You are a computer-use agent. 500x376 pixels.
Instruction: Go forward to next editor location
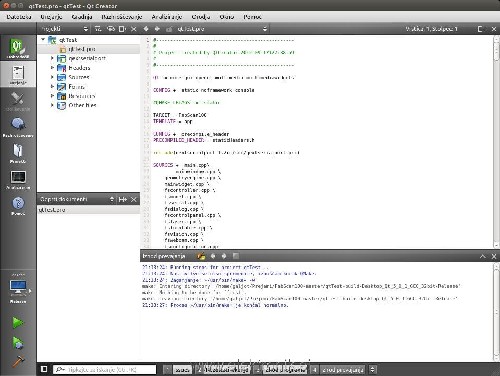(x=157, y=29)
